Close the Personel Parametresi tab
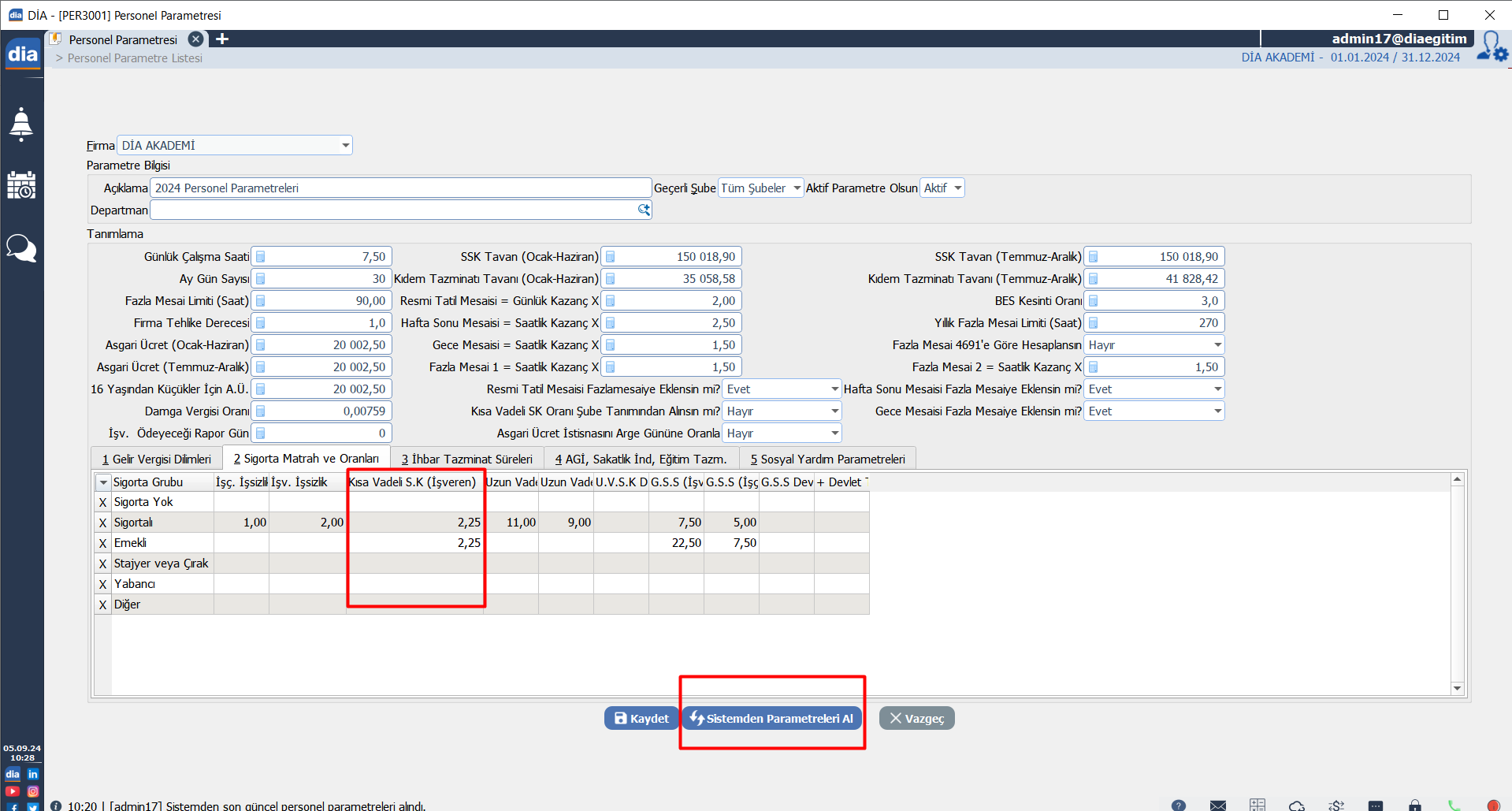 tap(196, 39)
